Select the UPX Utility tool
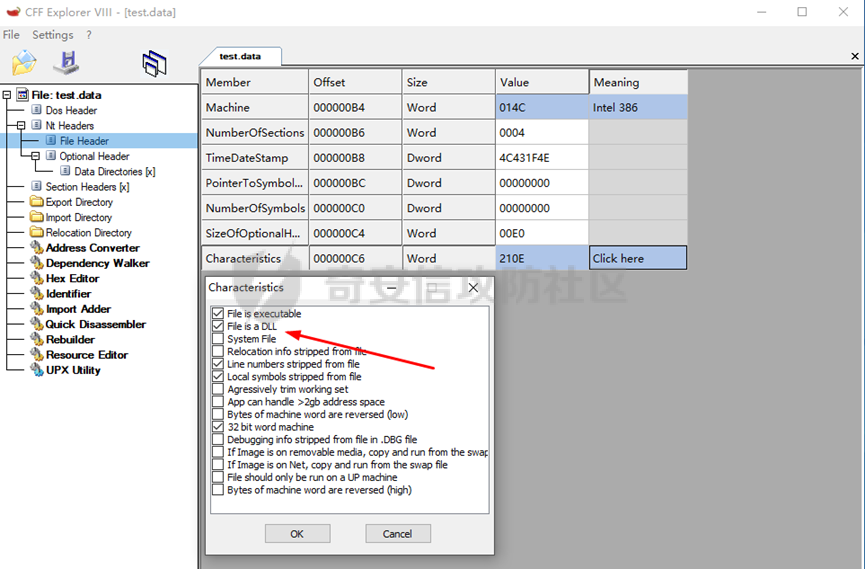The height and width of the screenshot is (569, 865). pyautogui.click(x=73, y=370)
